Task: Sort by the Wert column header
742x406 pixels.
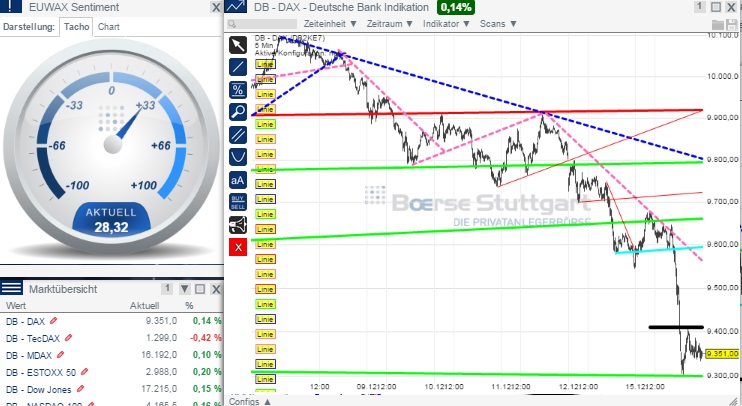Action: (16, 306)
